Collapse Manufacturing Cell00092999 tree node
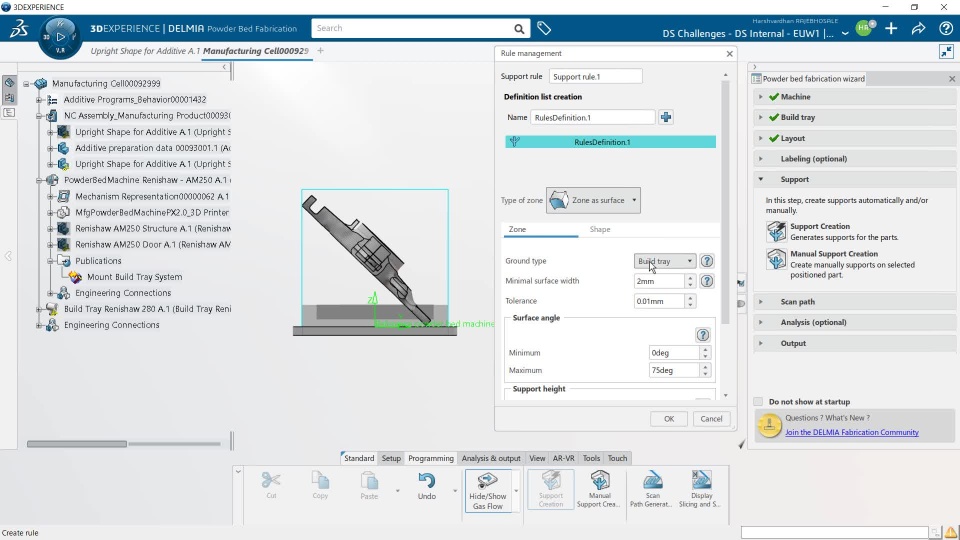Image resolution: width=960 pixels, height=540 pixels. click(x=26, y=83)
